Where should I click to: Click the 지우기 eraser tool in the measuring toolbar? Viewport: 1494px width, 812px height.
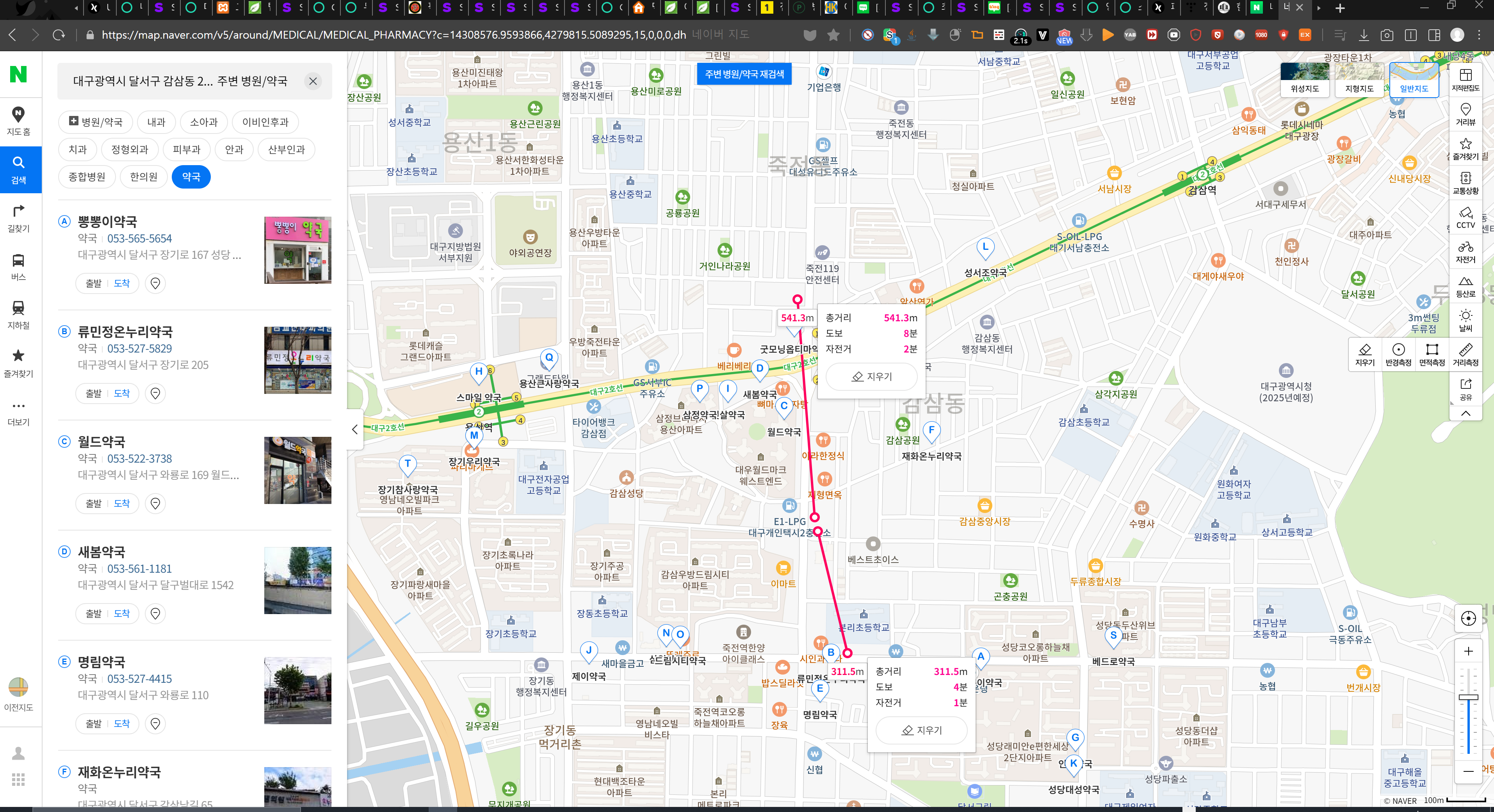pos(1365,355)
